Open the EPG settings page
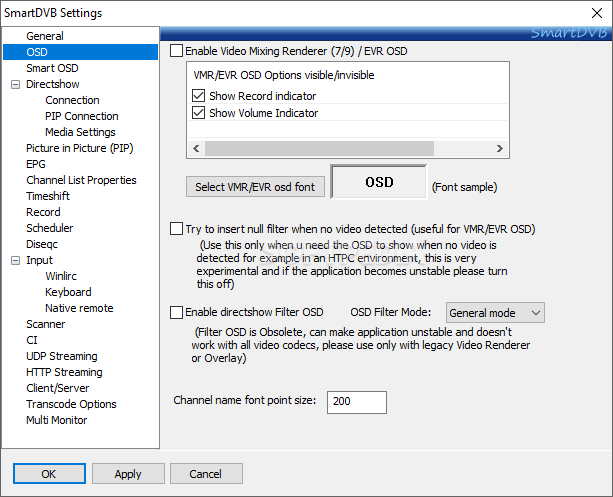This screenshot has width=613, height=497. point(36,164)
